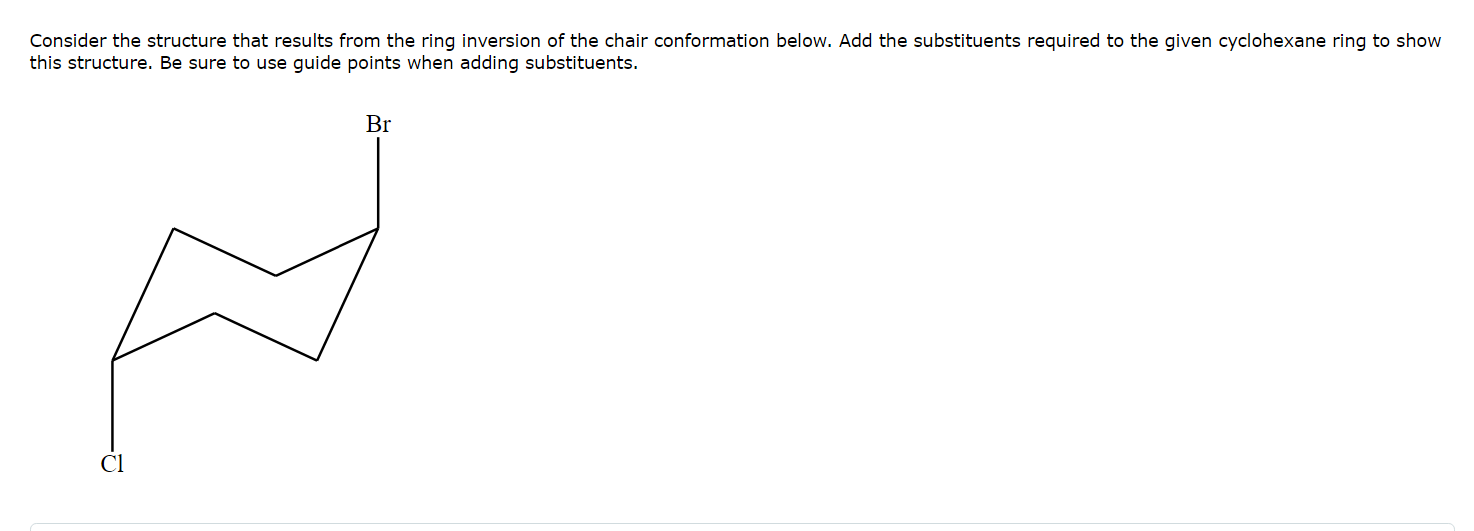Select ring bond between Cl carbon and lower middle vertex

click(163, 337)
